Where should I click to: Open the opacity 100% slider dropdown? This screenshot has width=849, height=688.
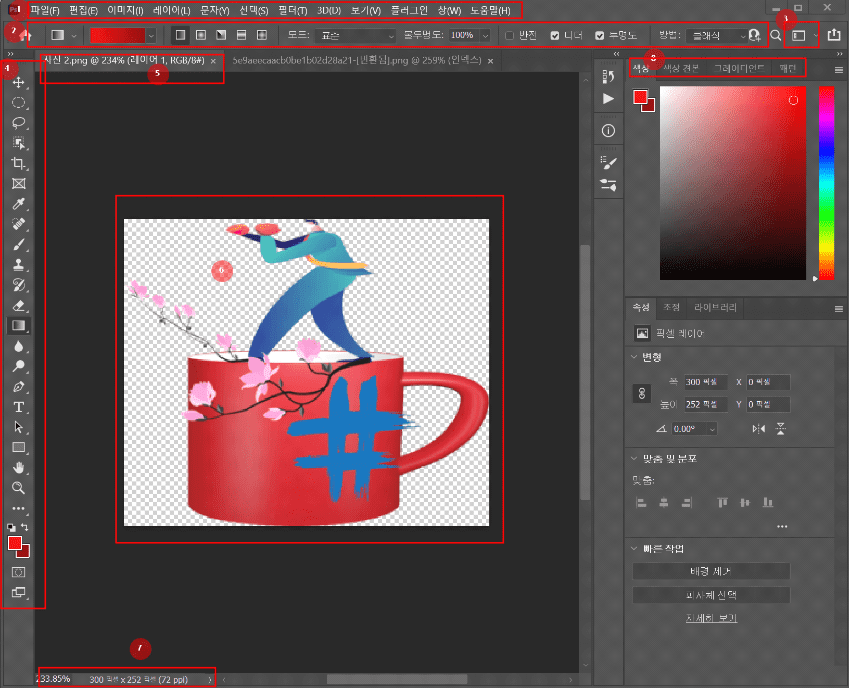(486, 36)
